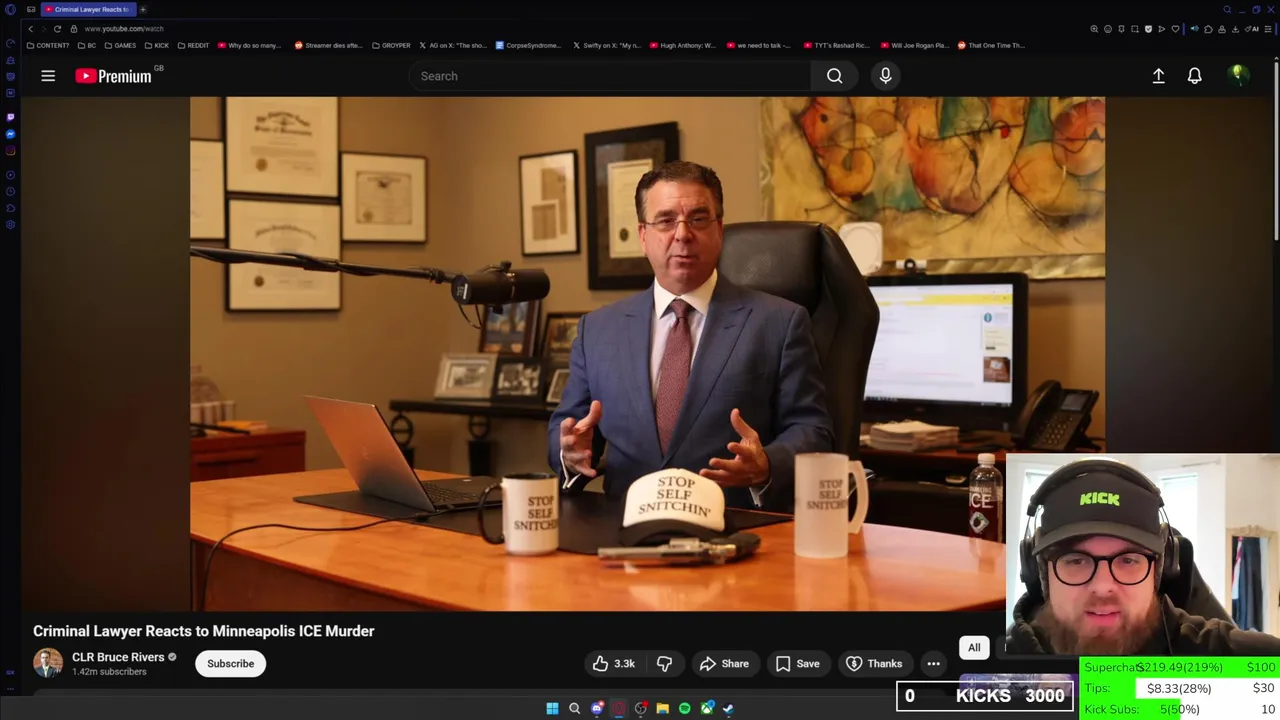Viewport: 1280px width, 720px height.
Task: Open the CLR Bruce Rivers channel name
Action: click(x=118, y=657)
